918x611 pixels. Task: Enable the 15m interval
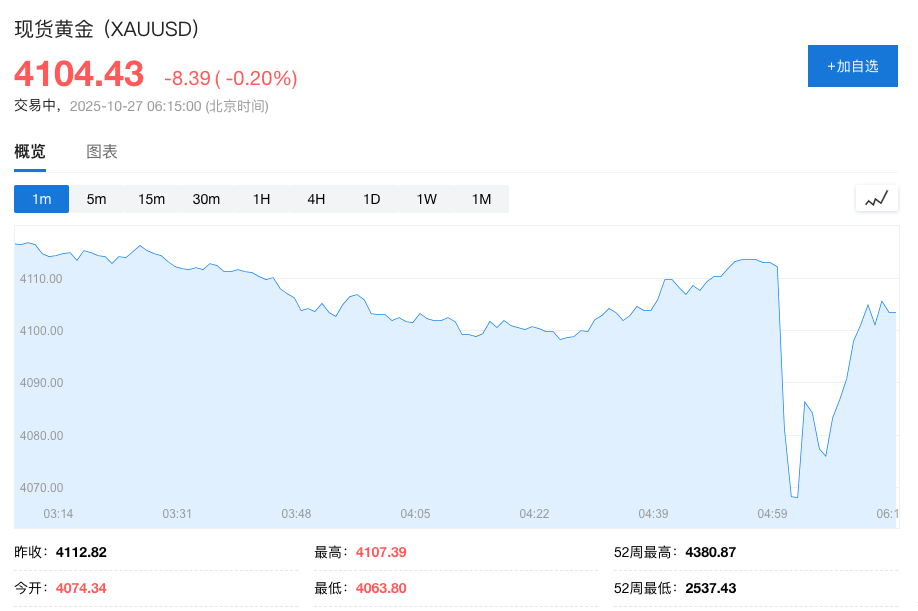tap(151, 198)
